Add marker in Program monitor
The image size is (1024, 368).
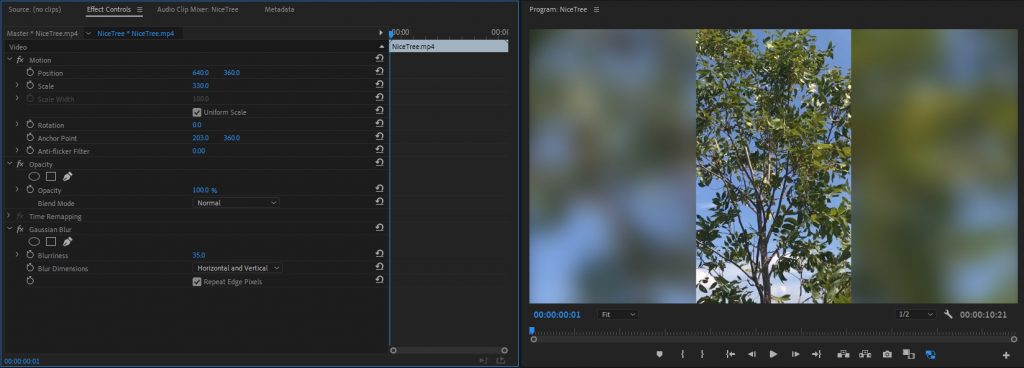(659, 354)
